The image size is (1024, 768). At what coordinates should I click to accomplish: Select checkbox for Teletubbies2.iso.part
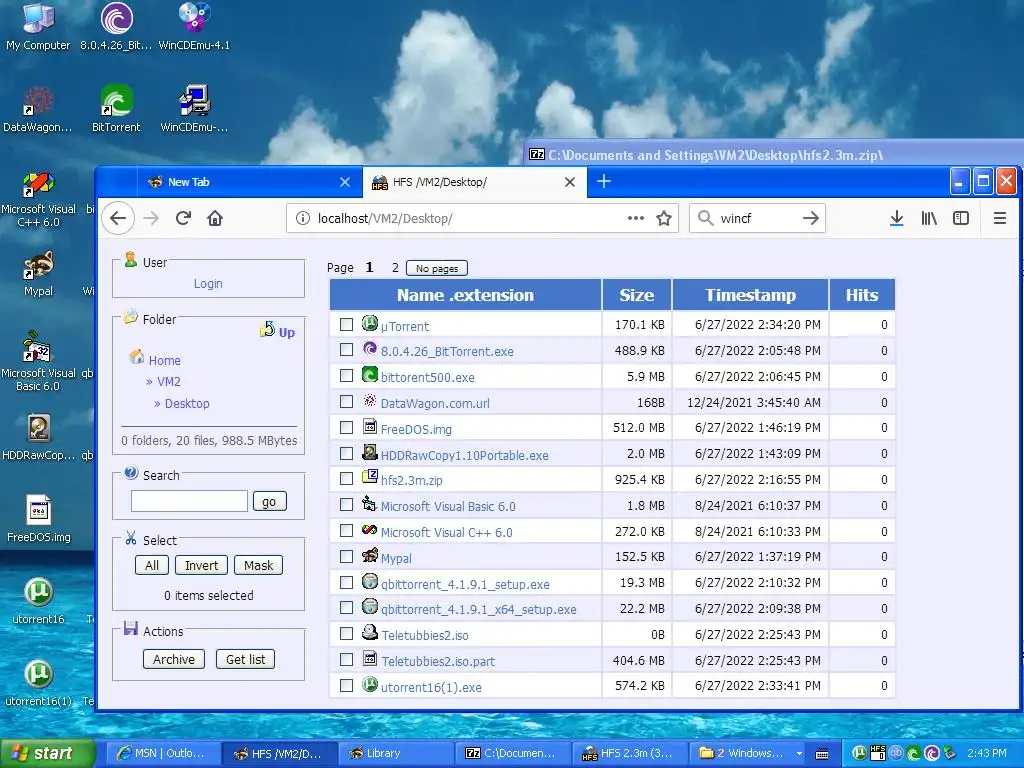coord(347,660)
